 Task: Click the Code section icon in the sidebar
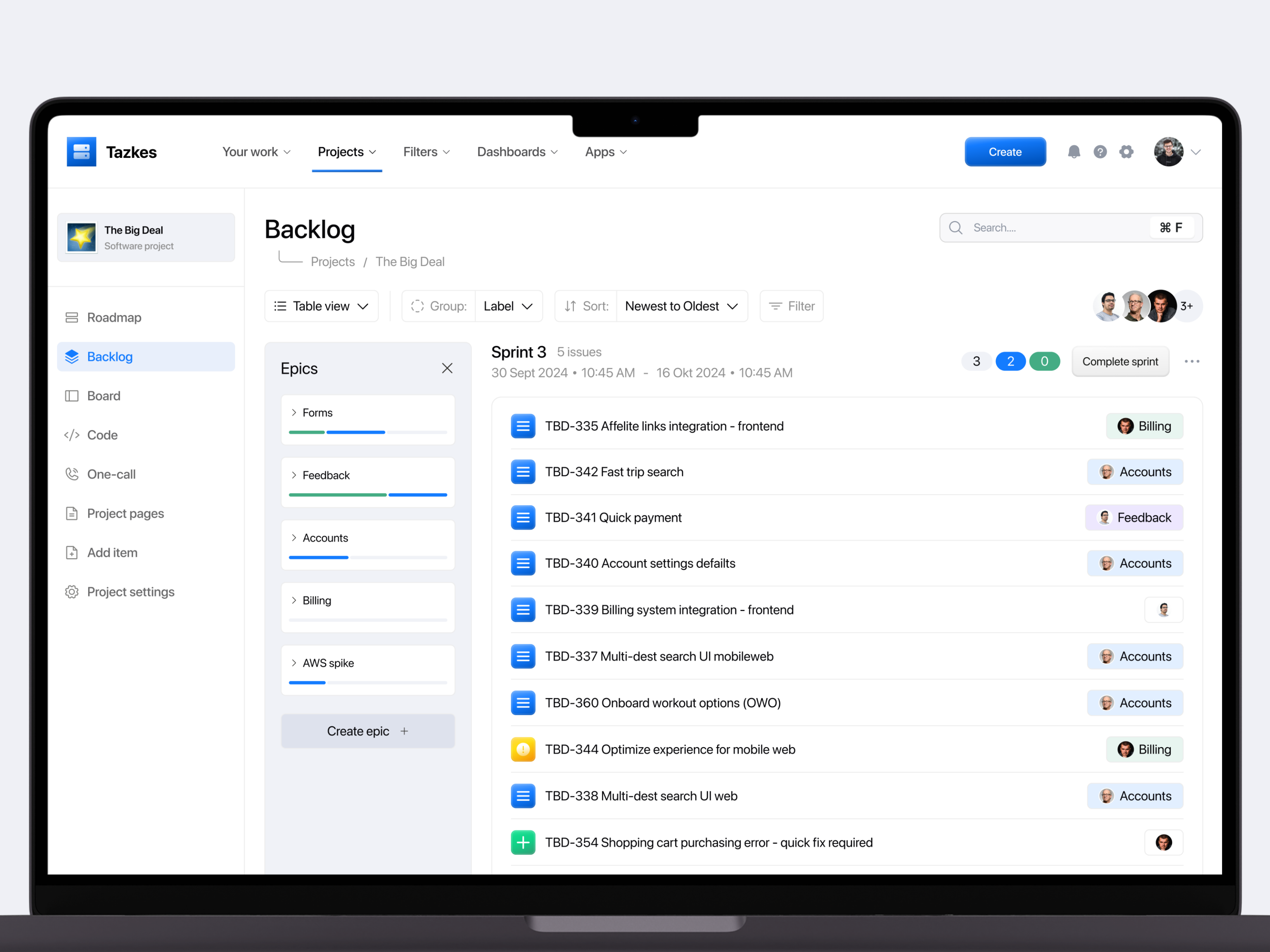pyautogui.click(x=72, y=434)
